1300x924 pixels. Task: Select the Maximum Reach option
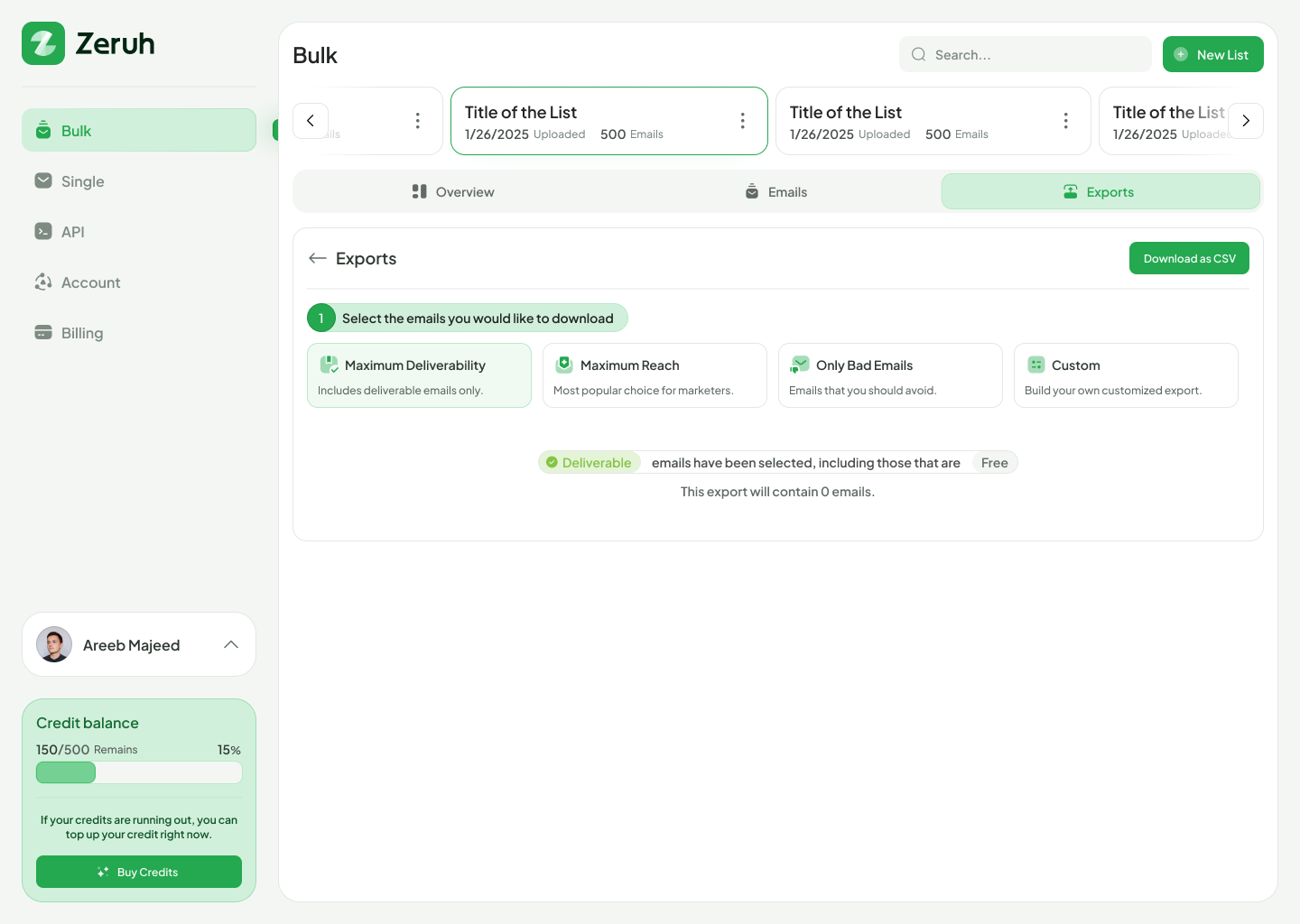click(655, 375)
